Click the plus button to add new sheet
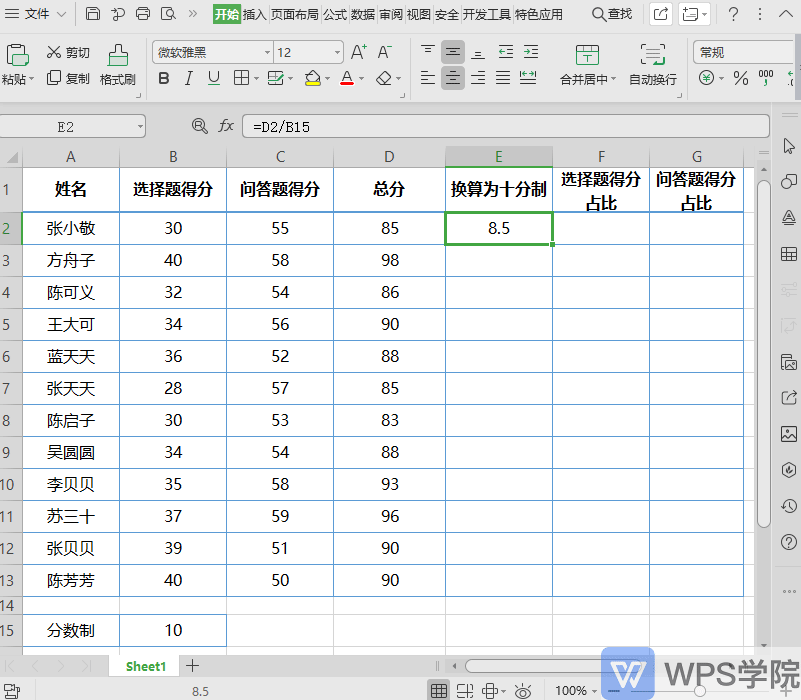 (192, 665)
